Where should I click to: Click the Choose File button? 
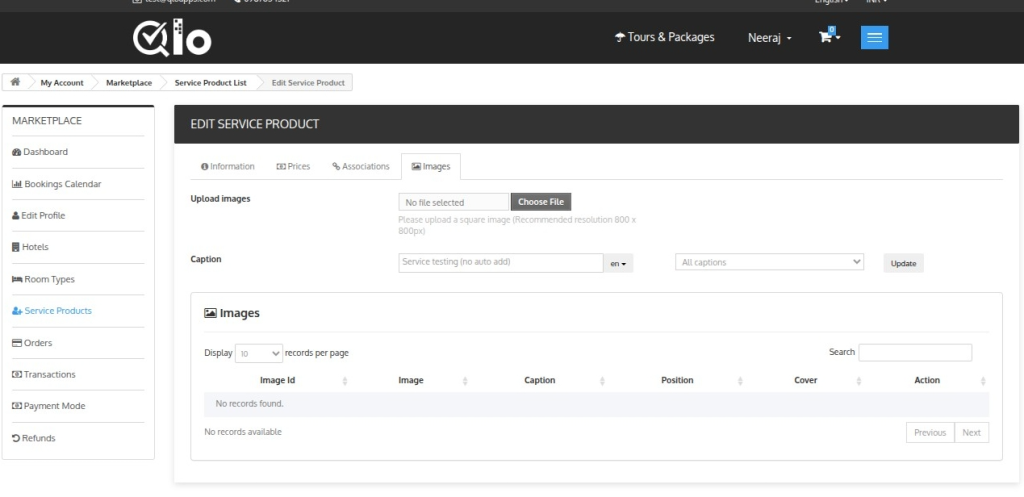pyautogui.click(x=541, y=202)
